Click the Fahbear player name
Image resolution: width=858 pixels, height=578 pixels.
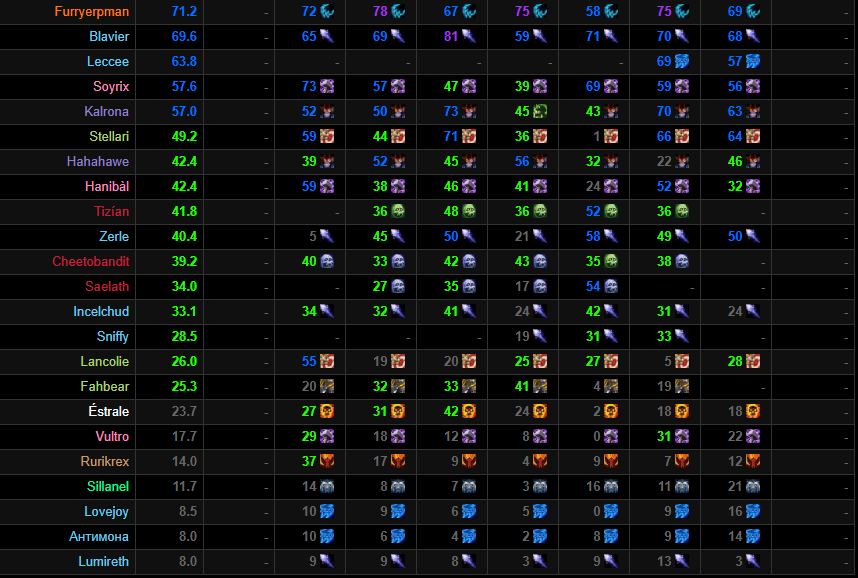[x=105, y=386]
